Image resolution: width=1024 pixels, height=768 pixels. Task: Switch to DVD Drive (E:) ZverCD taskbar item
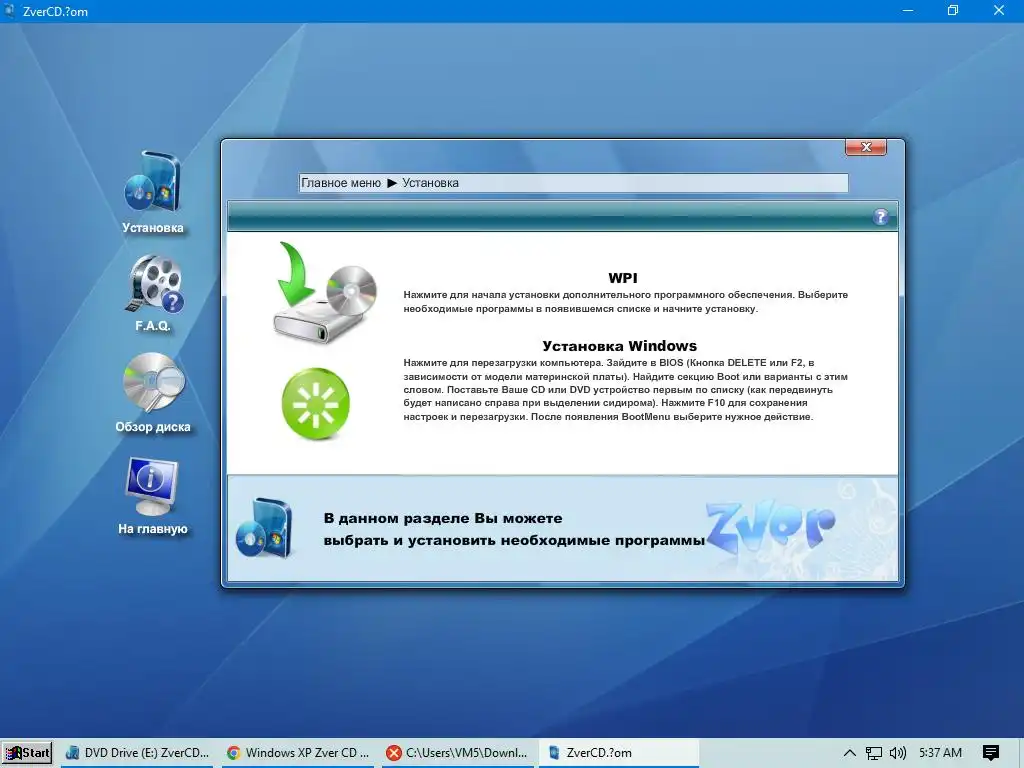[138, 753]
